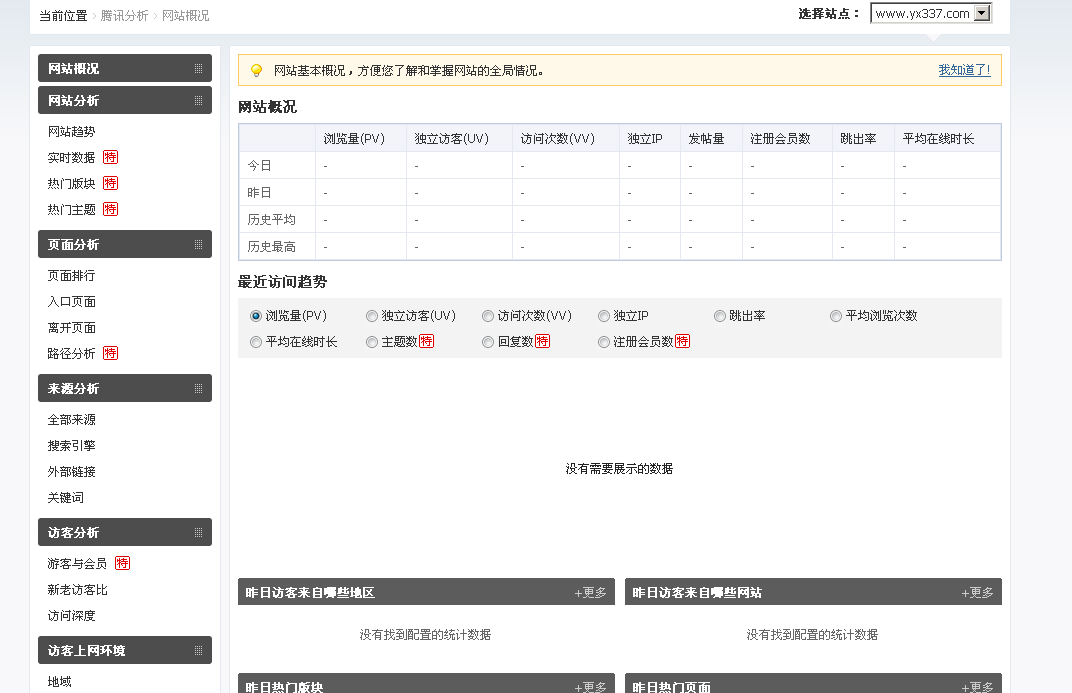The height and width of the screenshot is (693, 1072).
Task: Click the grip icon on 访客上网环境 header
Action: point(198,651)
